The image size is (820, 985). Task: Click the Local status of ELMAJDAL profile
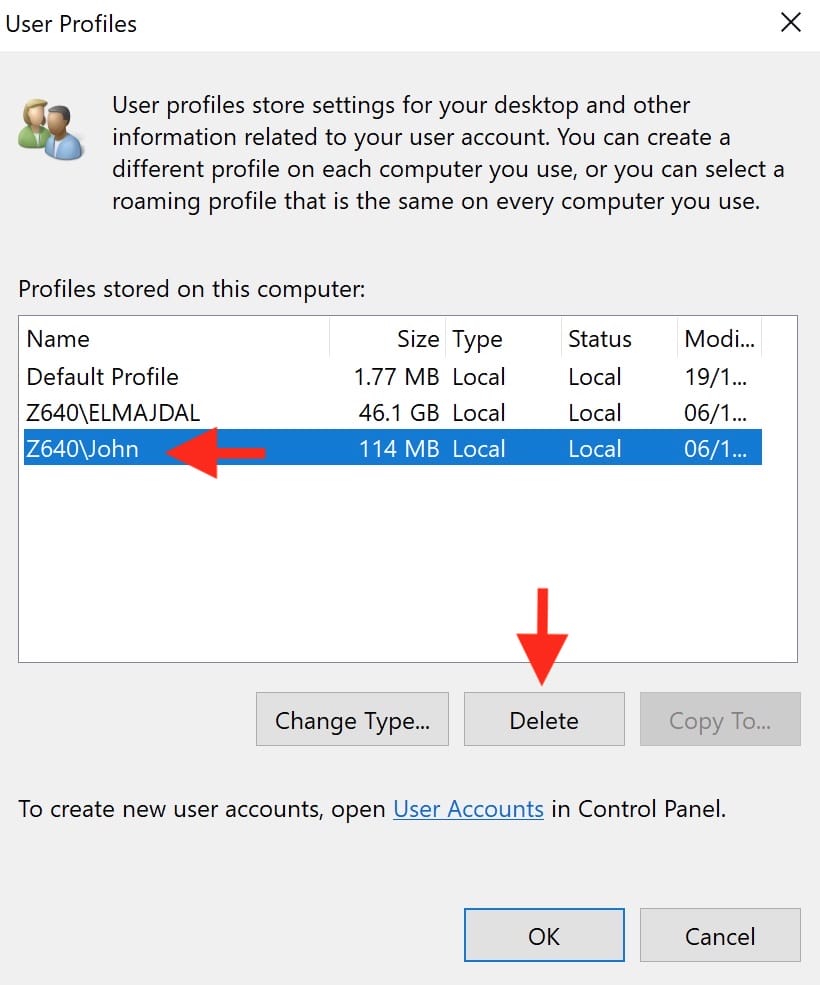pos(595,412)
